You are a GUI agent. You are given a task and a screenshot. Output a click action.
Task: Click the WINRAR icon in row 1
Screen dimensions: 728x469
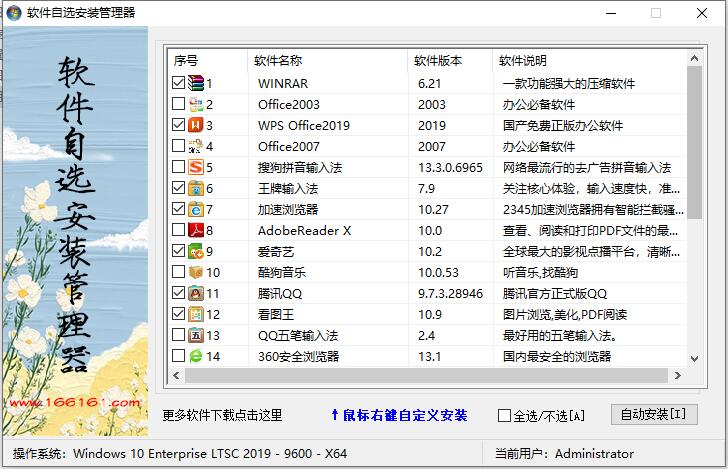[195, 83]
